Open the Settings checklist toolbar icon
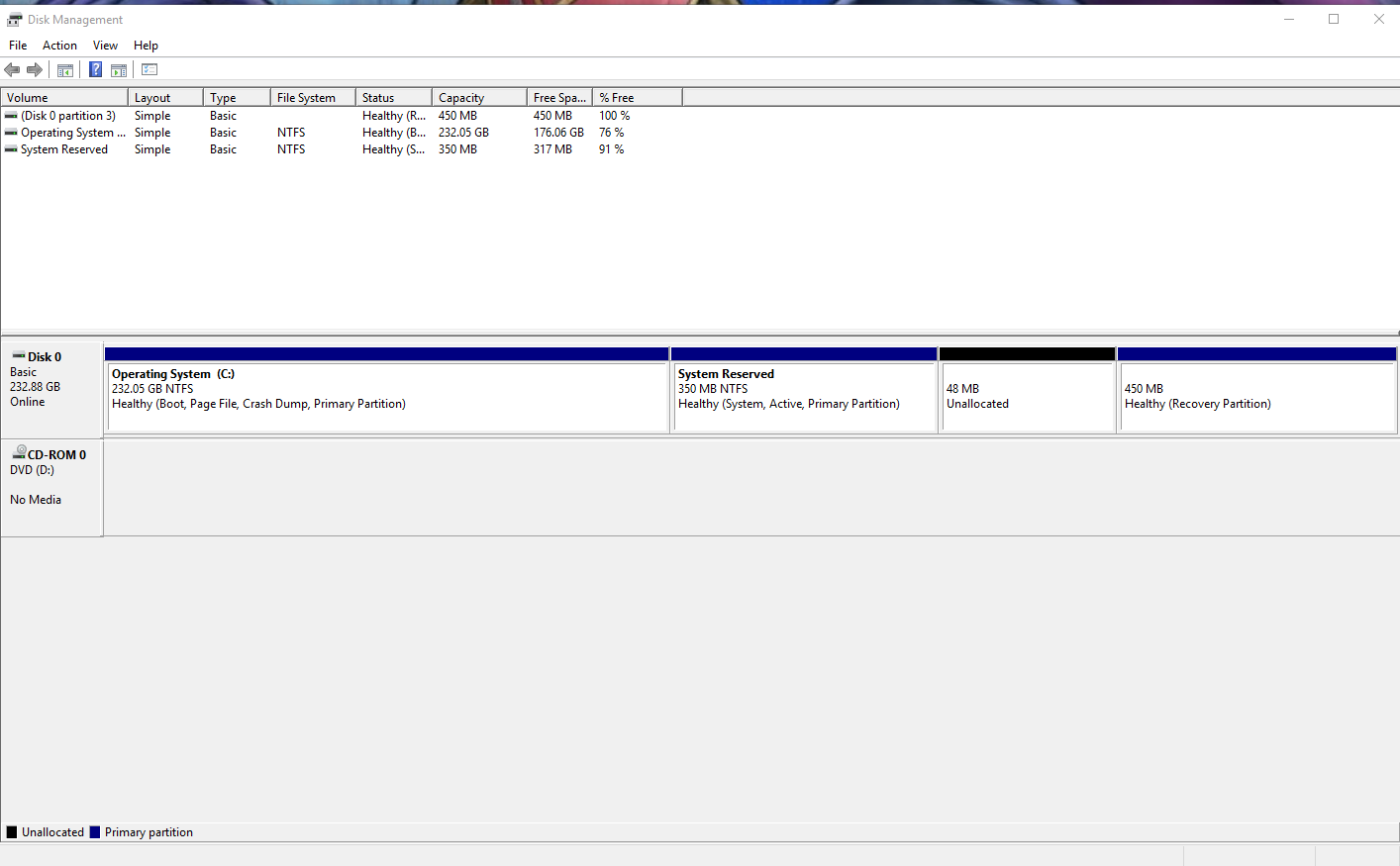Viewport: 1400px width, 866px height. click(150, 69)
